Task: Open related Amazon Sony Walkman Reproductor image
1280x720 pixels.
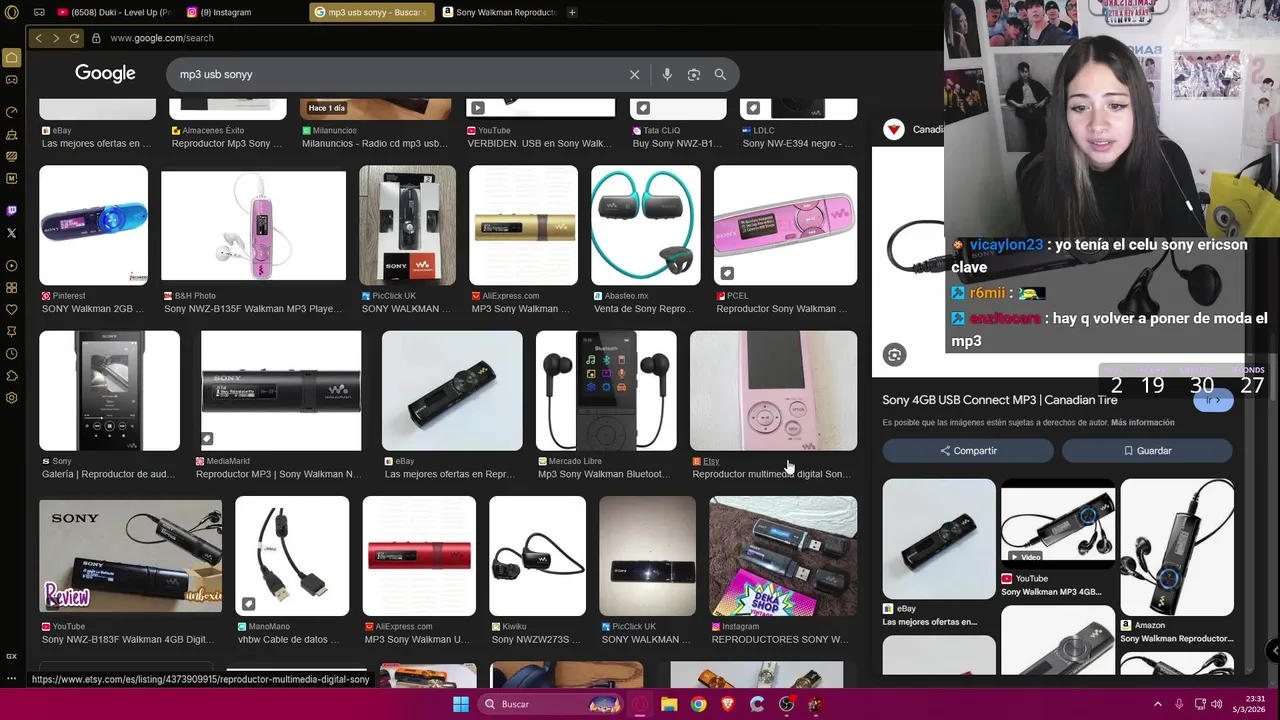Action: 1176,547
